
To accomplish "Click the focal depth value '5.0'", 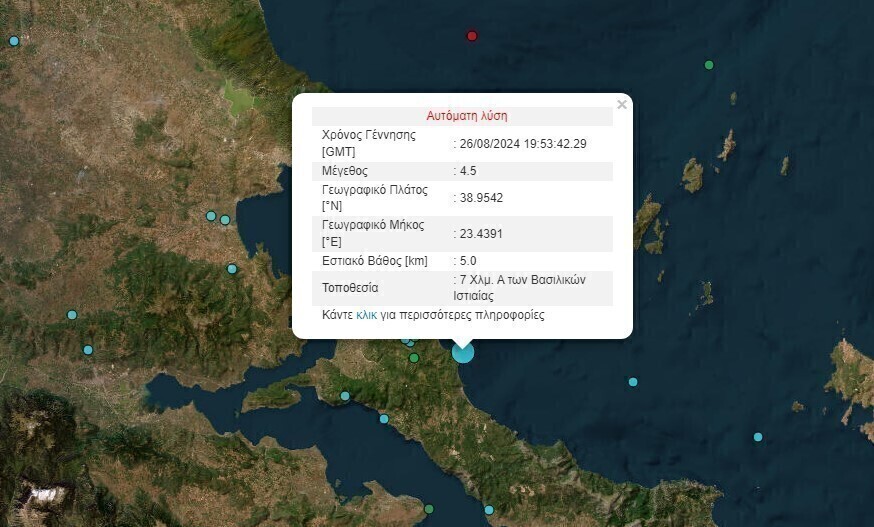I will [468, 261].
